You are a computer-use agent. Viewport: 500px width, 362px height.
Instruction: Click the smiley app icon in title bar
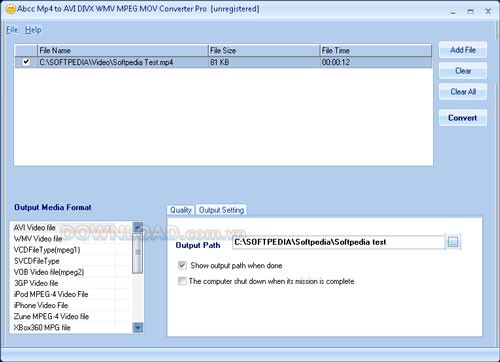tap(11, 9)
